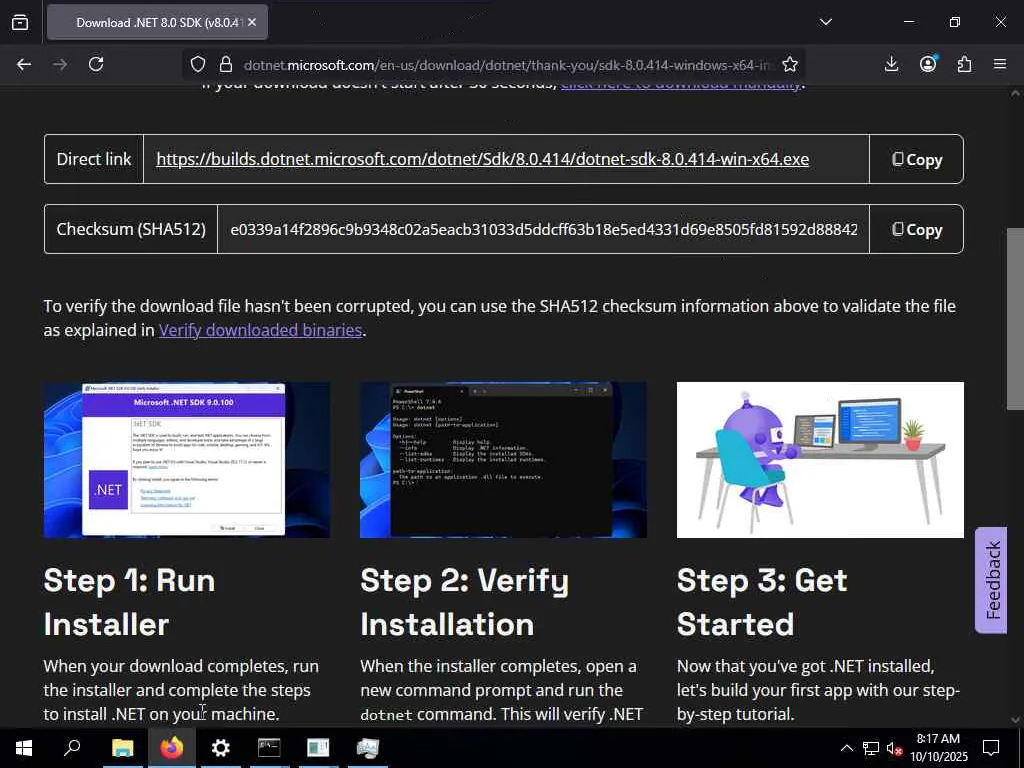
Task: Open the Firefox account icon
Action: pos(928,64)
